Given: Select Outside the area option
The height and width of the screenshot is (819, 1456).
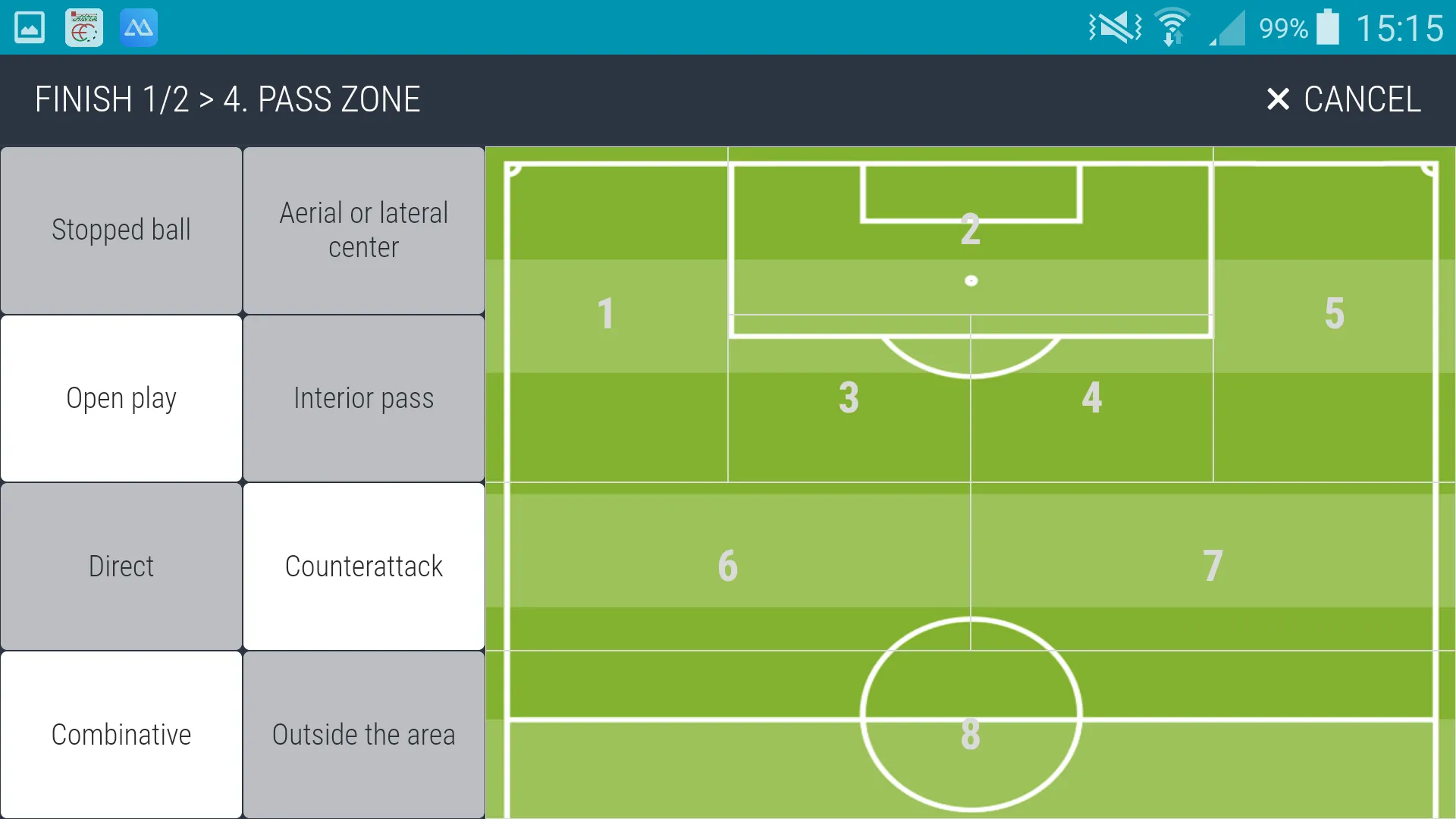Looking at the screenshot, I should (x=363, y=735).
